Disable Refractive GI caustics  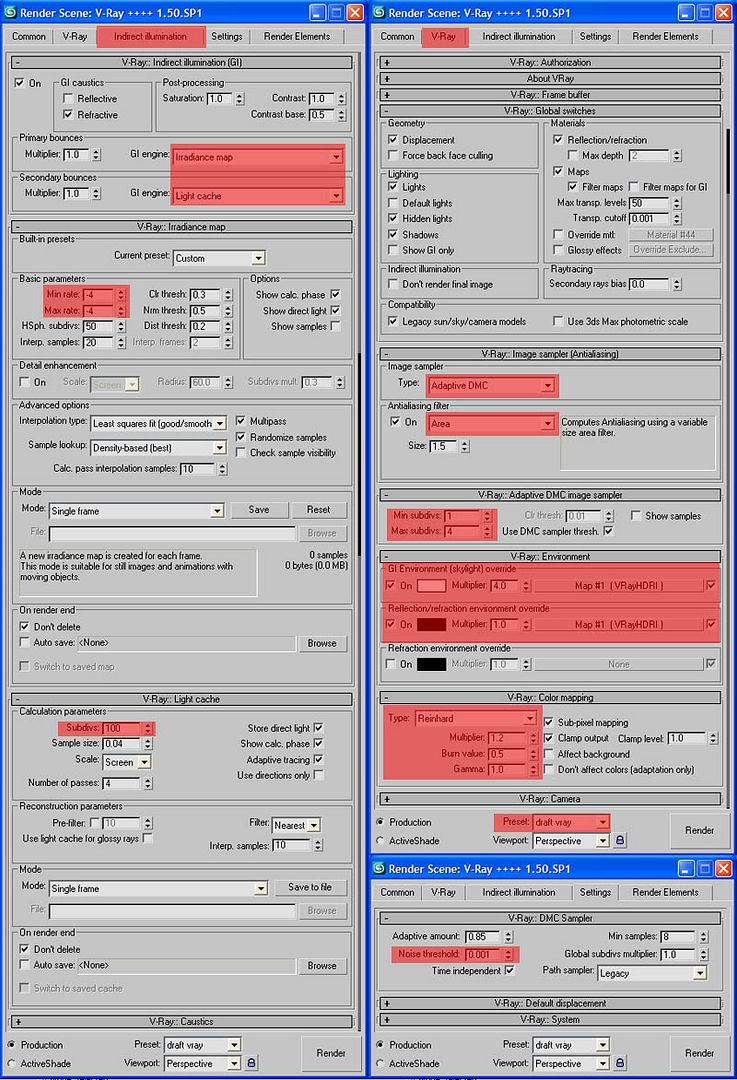(68, 114)
